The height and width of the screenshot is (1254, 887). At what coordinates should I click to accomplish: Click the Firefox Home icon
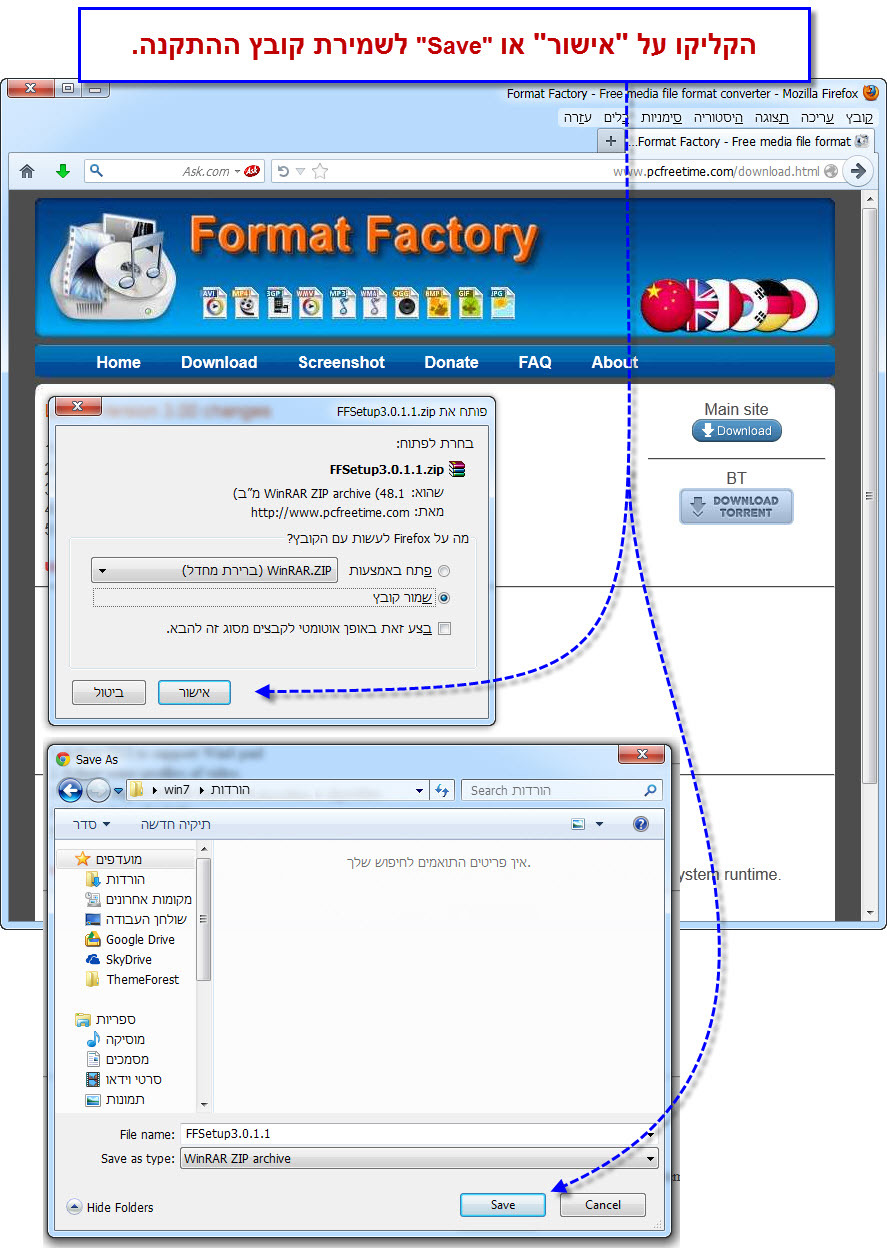[27, 171]
